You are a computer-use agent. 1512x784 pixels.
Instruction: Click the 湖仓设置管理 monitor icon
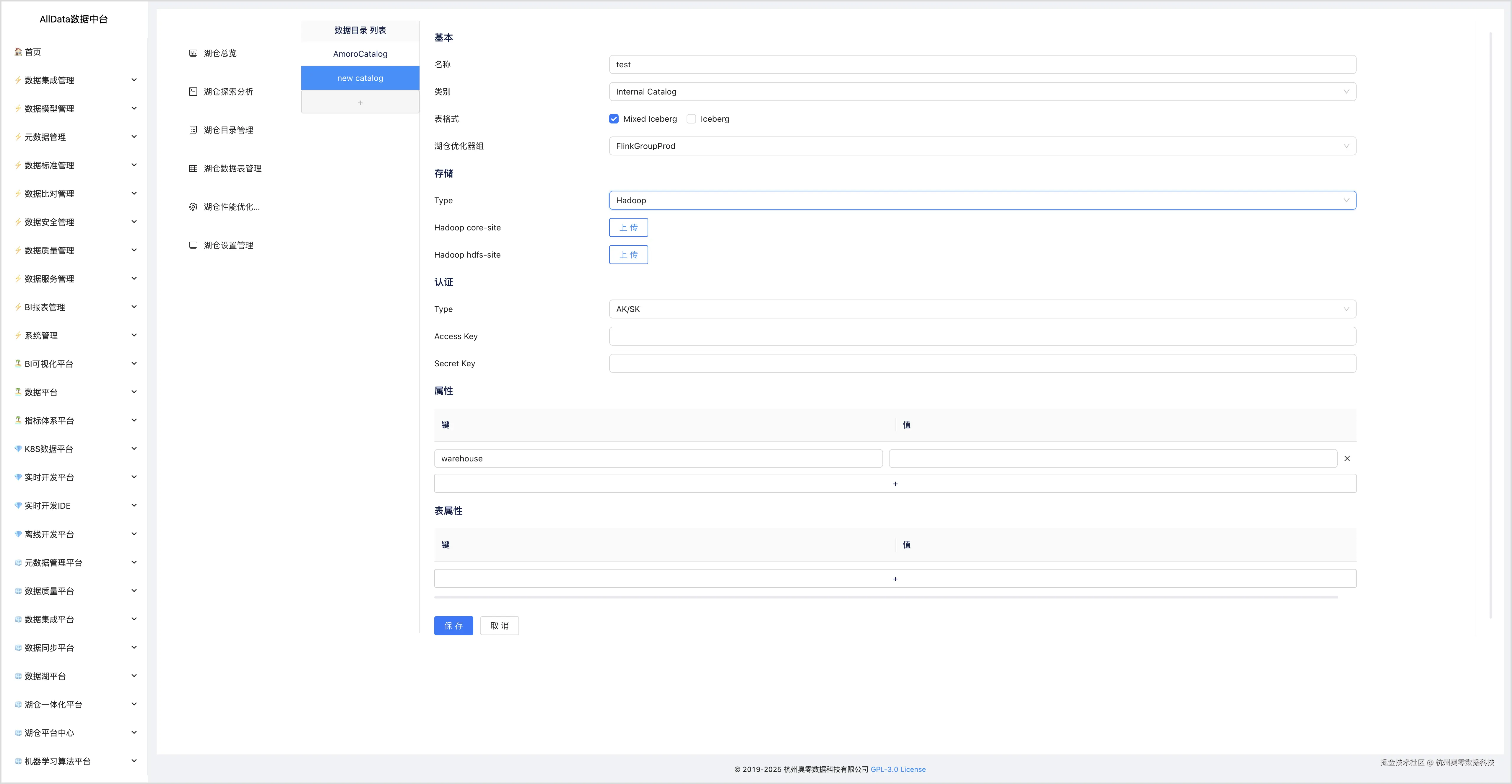193,245
